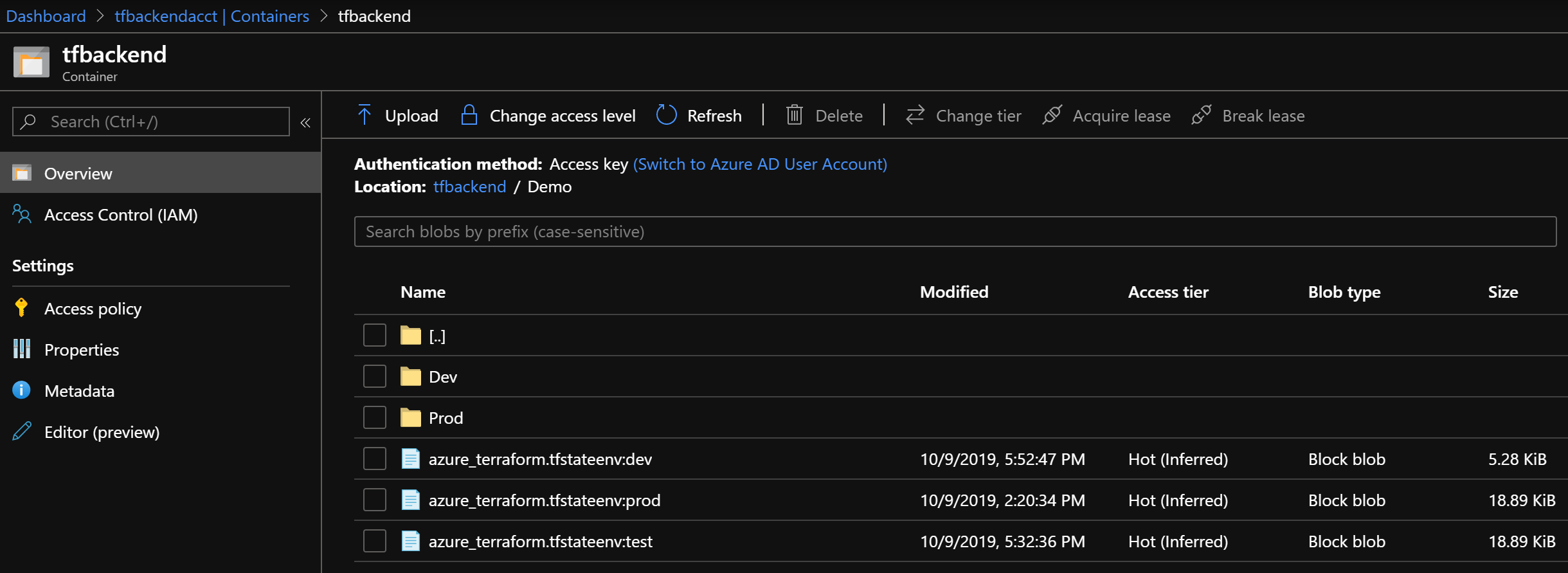Select the Dev folder checkbox

(x=375, y=376)
